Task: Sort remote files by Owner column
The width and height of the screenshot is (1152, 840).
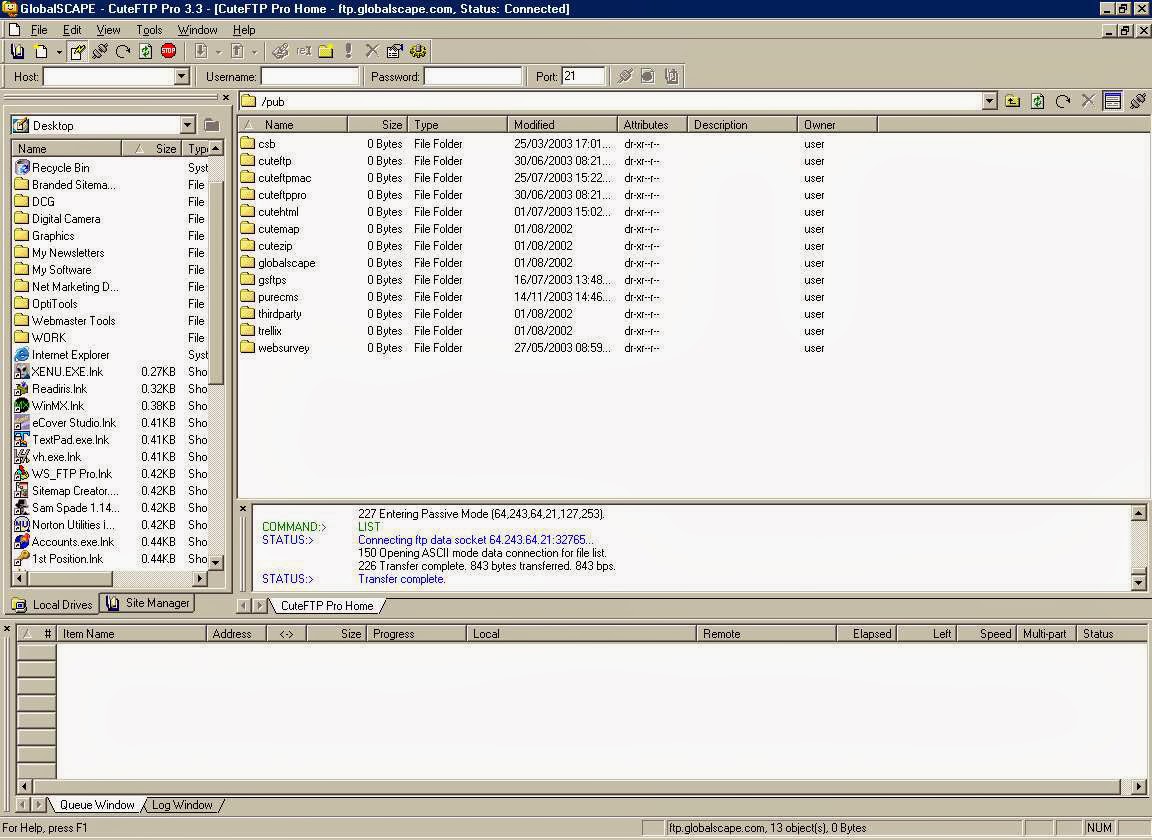Action: [x=837, y=125]
